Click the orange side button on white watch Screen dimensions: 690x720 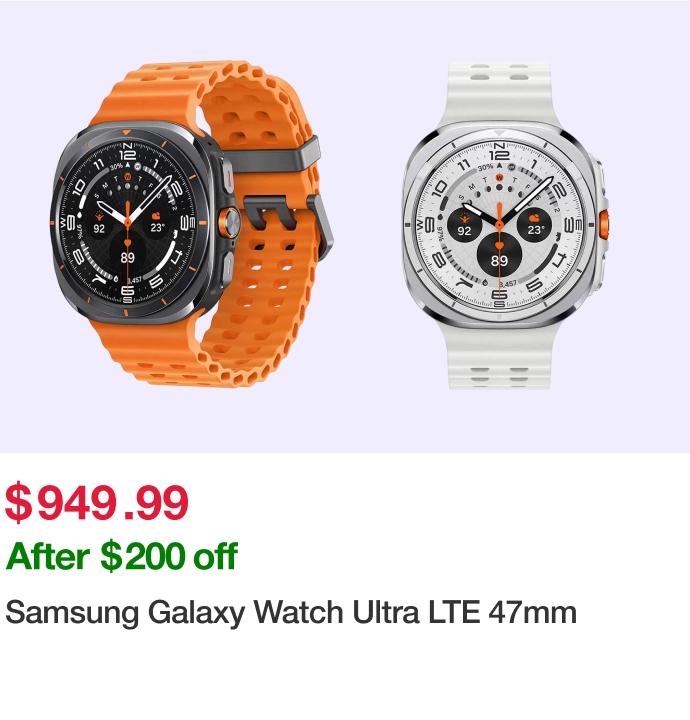(x=604, y=225)
